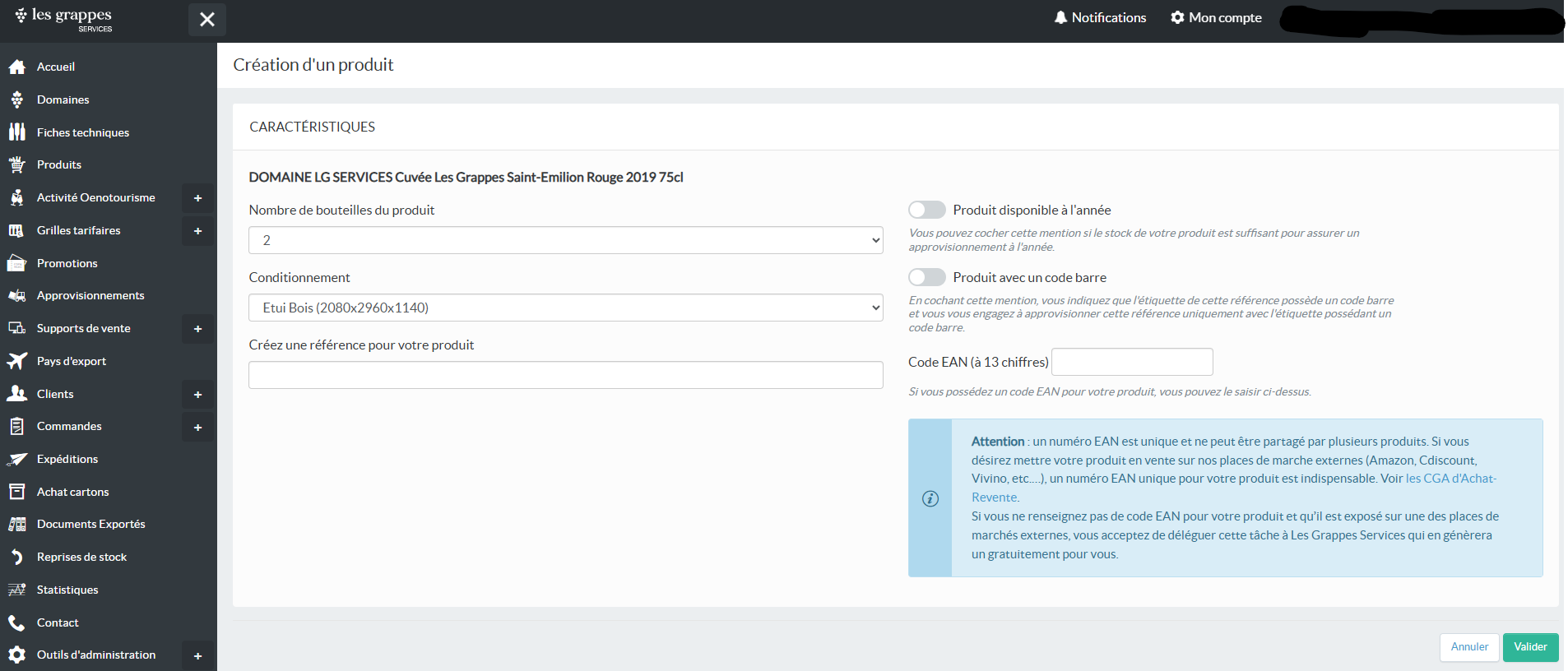Image resolution: width=1568 pixels, height=671 pixels.
Task: Click the Statistiques chart icon
Action: click(x=16, y=590)
